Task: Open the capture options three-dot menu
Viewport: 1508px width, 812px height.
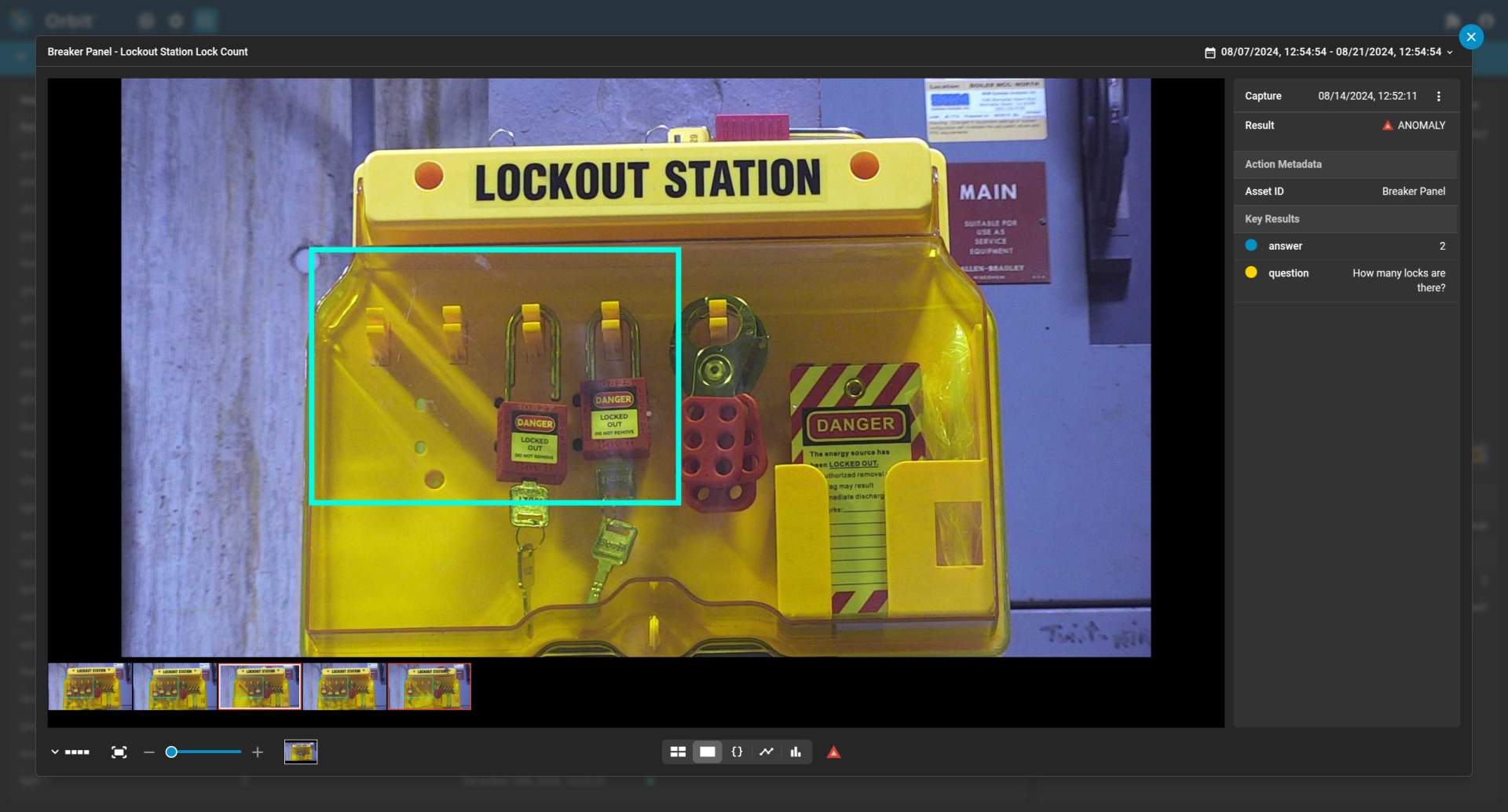Action: point(1438,97)
